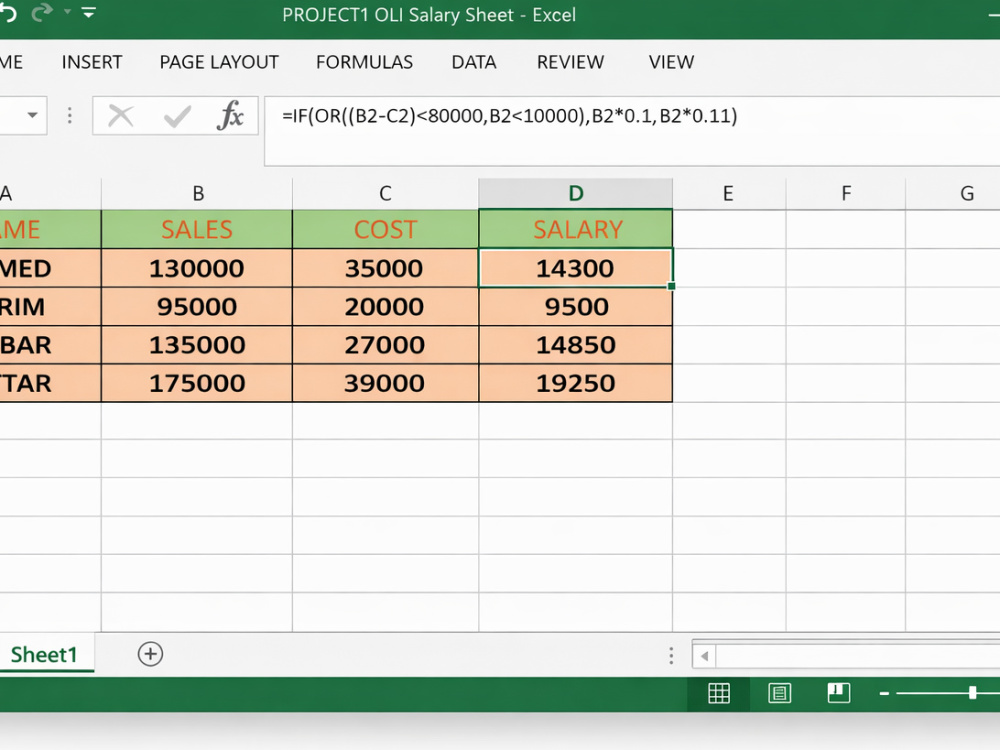This screenshot has height=750, width=1000.
Task: Click the COST header cell
Action: [x=385, y=229]
